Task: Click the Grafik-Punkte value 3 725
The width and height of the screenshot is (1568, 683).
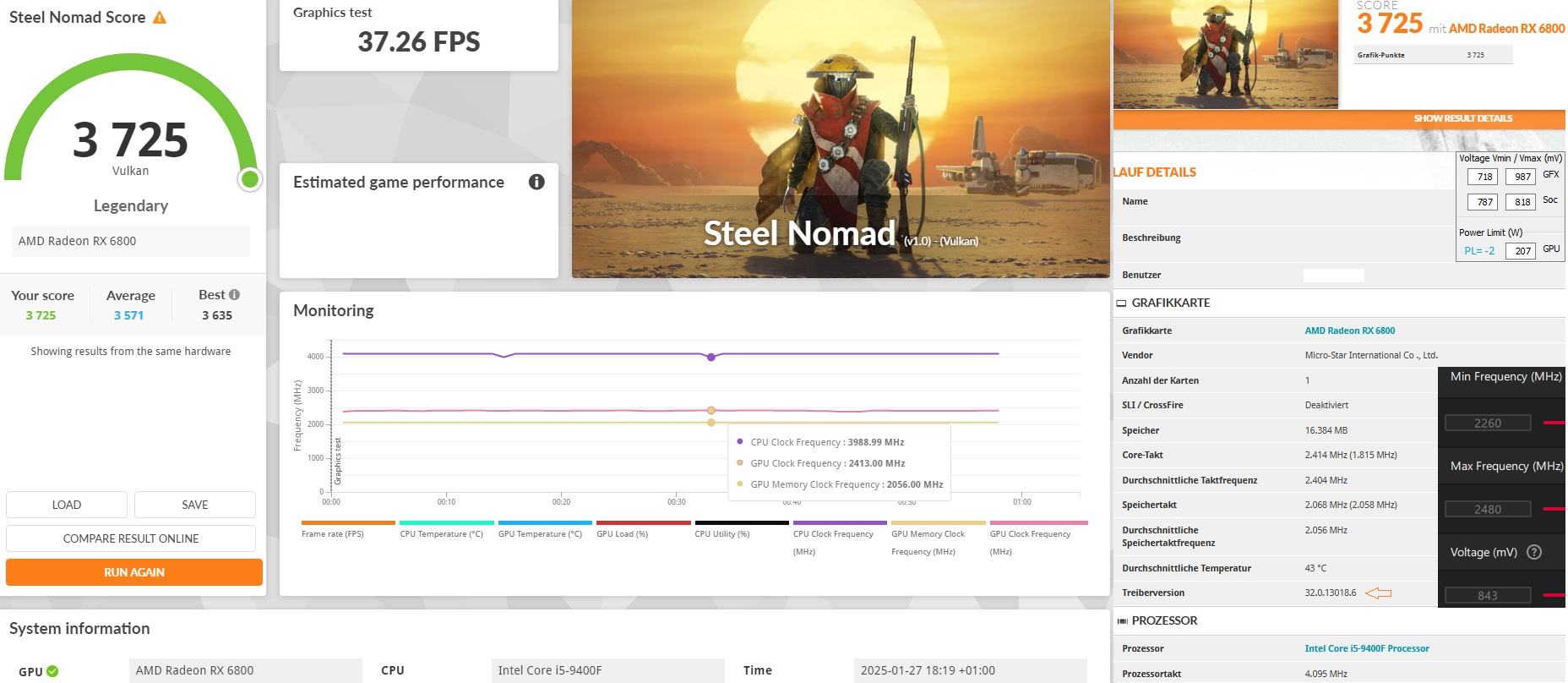Action: 1476,55
